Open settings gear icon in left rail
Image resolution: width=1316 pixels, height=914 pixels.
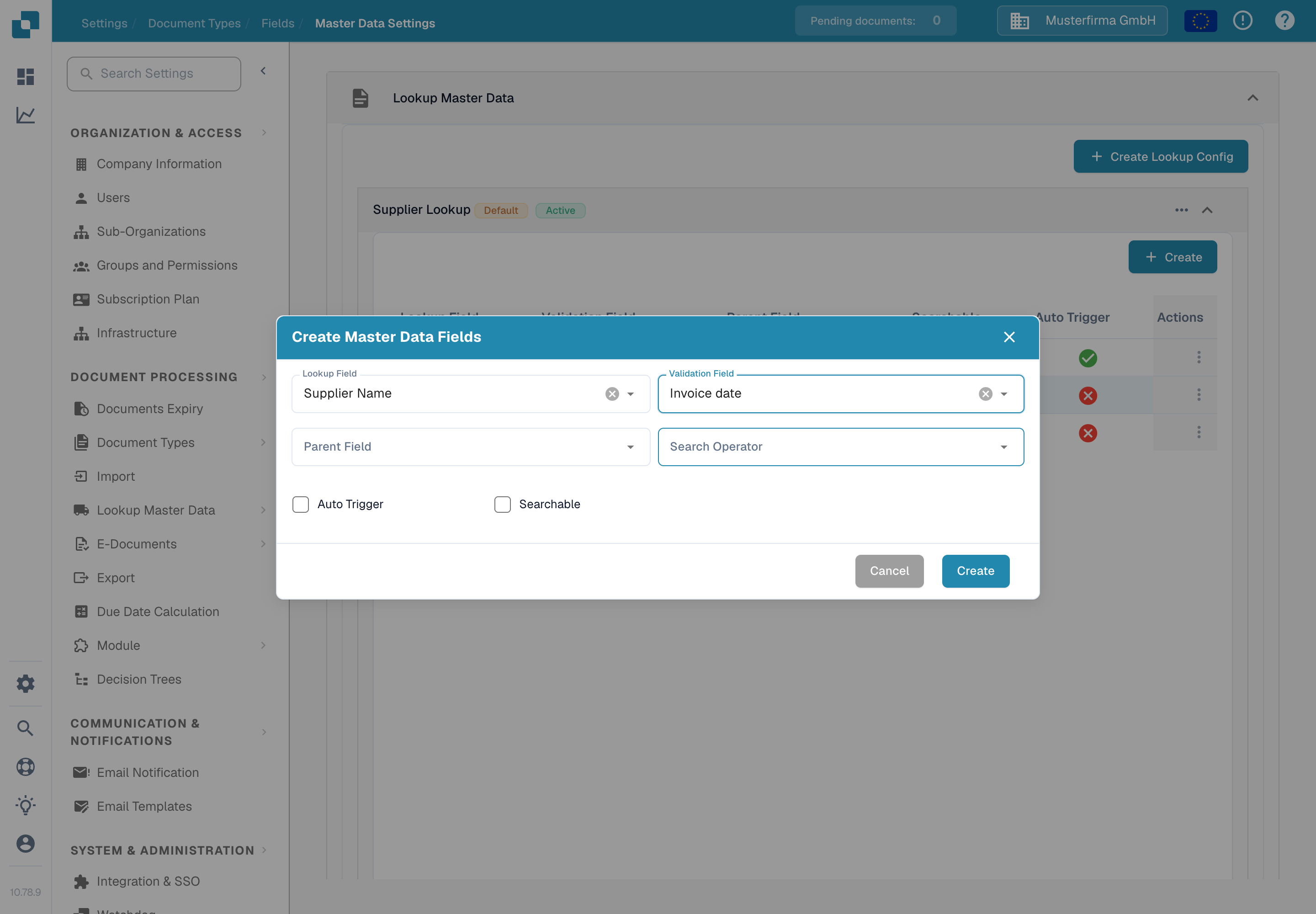tap(25, 683)
